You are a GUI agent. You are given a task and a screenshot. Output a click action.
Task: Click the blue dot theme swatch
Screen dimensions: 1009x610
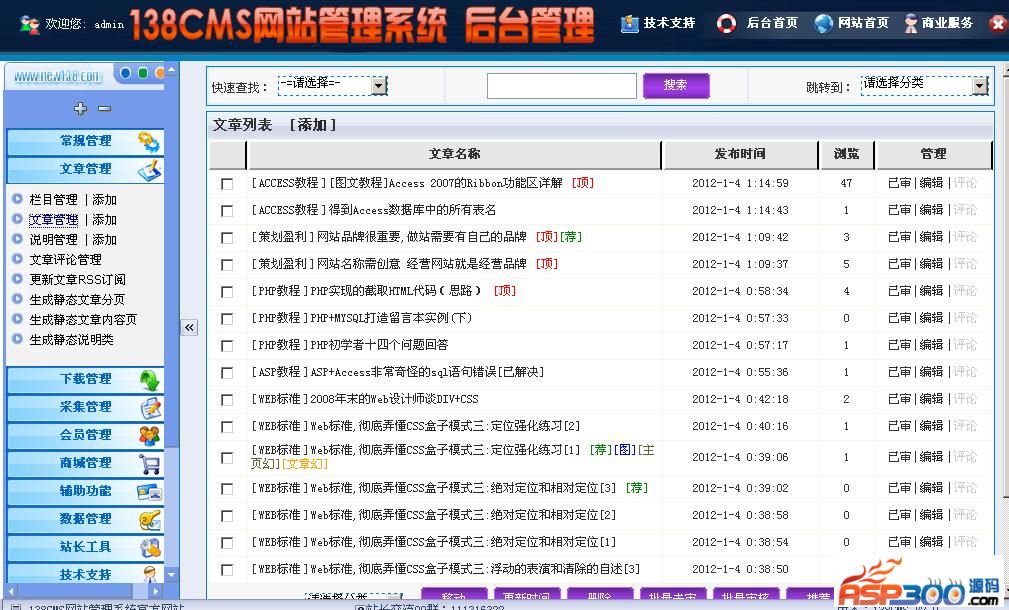[x=125, y=73]
